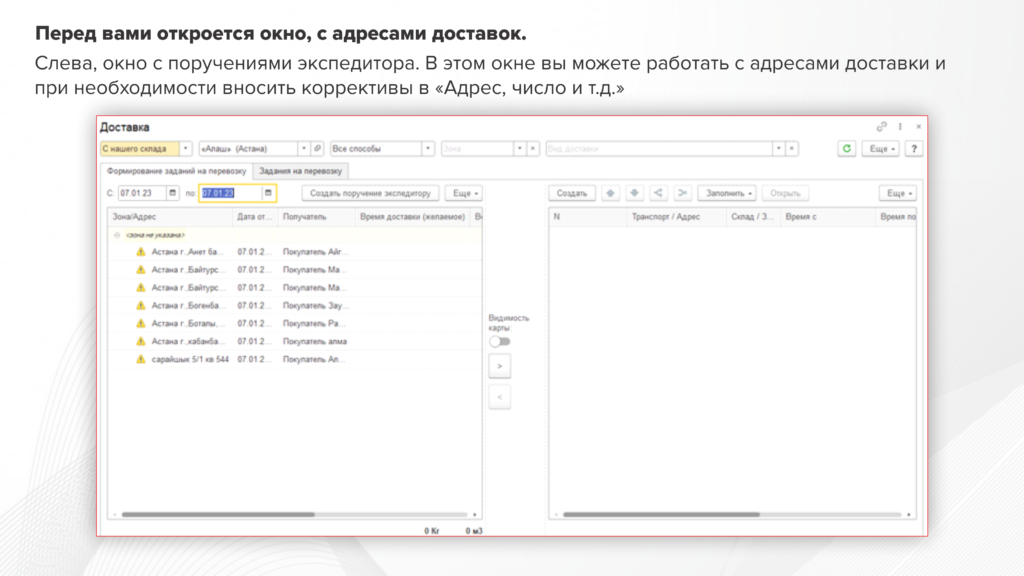This screenshot has height=576, width=1024.
Task: Click the Время с column header
Action: pyautogui.click(x=827, y=217)
